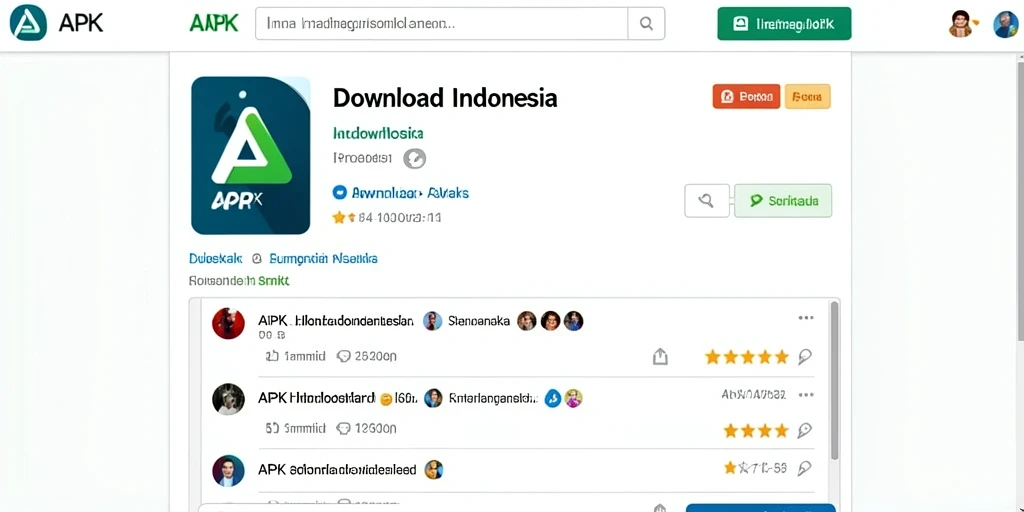This screenshot has height=512, width=1024.
Task: Focus the header search input field
Action: tap(441, 24)
